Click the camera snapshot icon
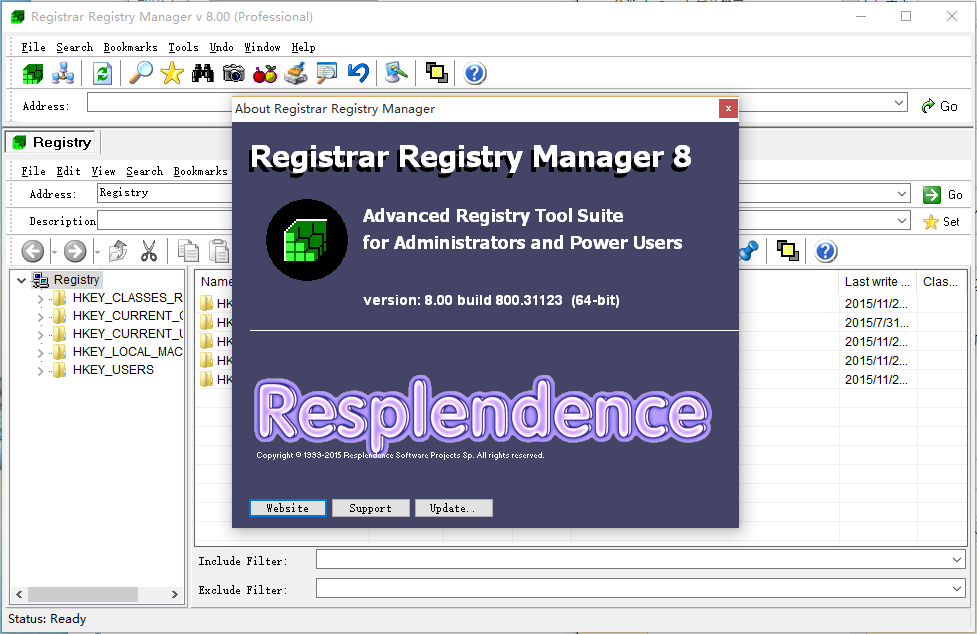The height and width of the screenshot is (634, 977). click(x=234, y=73)
